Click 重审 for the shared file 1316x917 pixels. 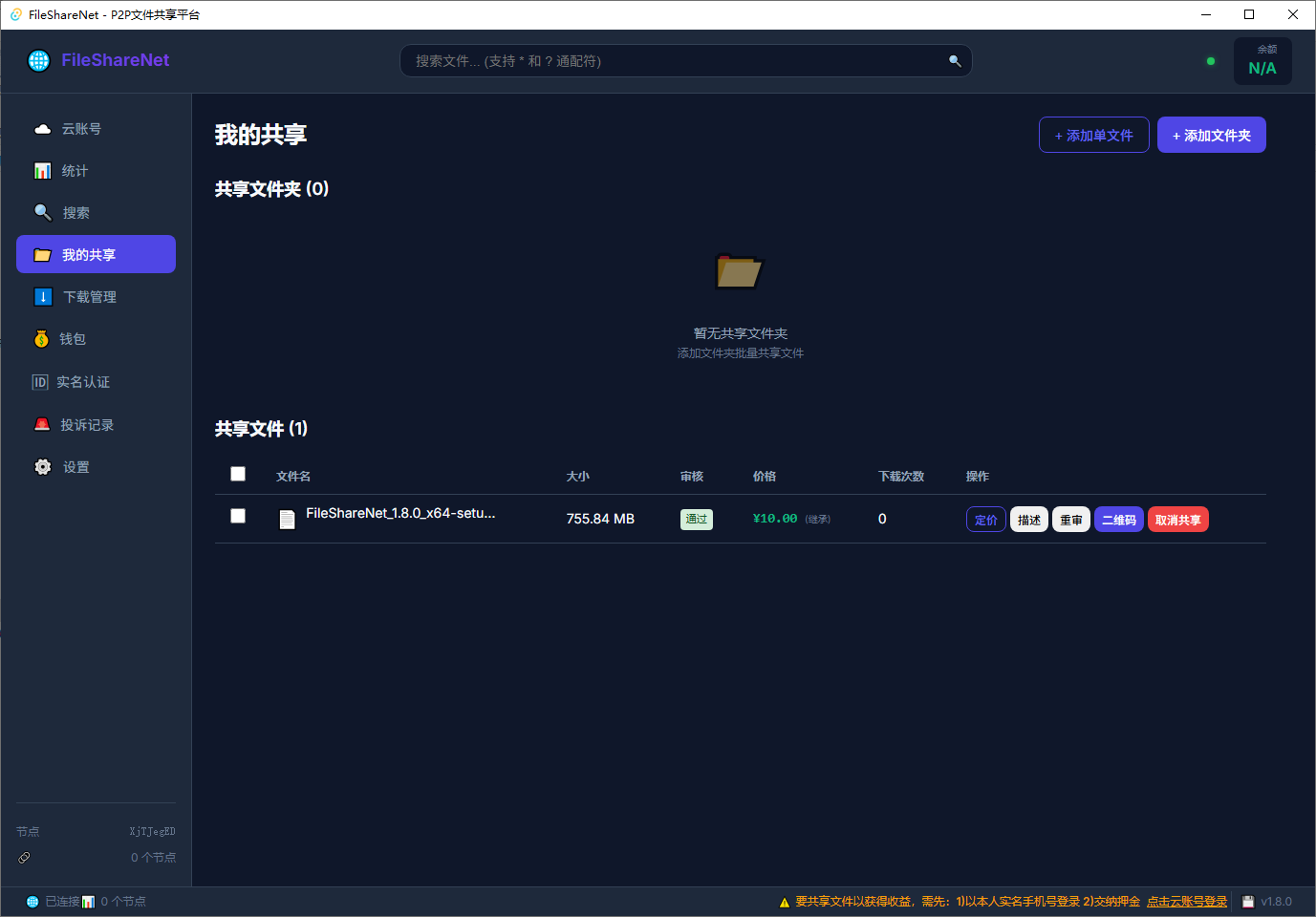click(x=1071, y=520)
